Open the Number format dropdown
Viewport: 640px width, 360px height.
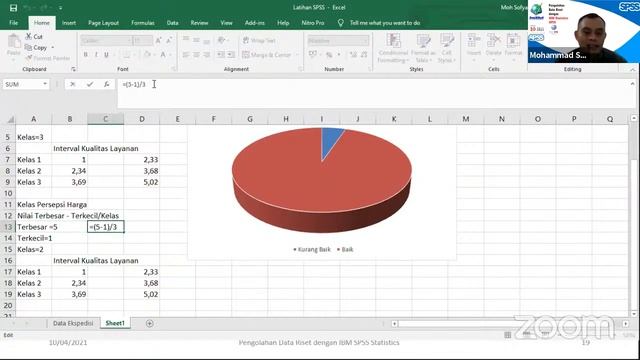coord(365,40)
